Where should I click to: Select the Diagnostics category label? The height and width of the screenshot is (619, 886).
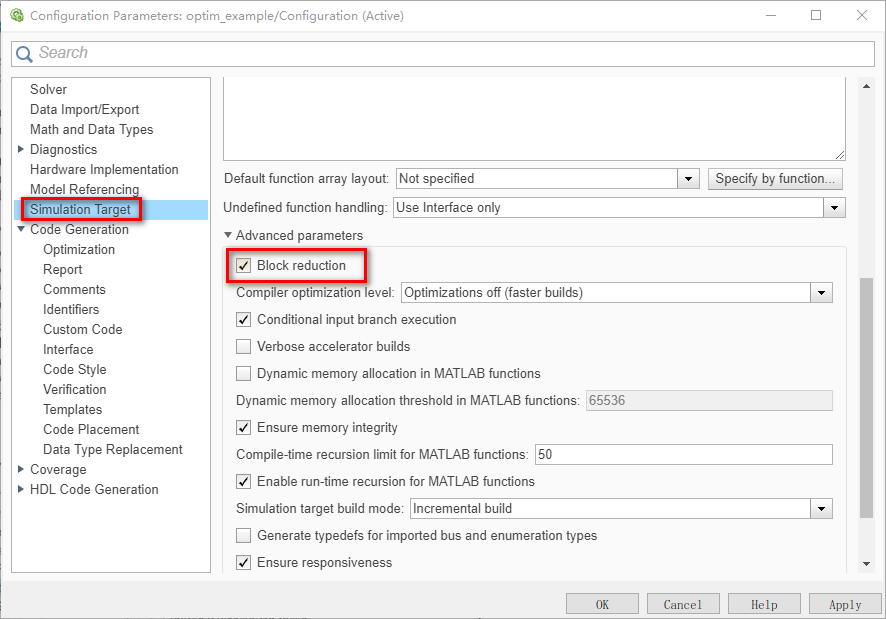[63, 149]
